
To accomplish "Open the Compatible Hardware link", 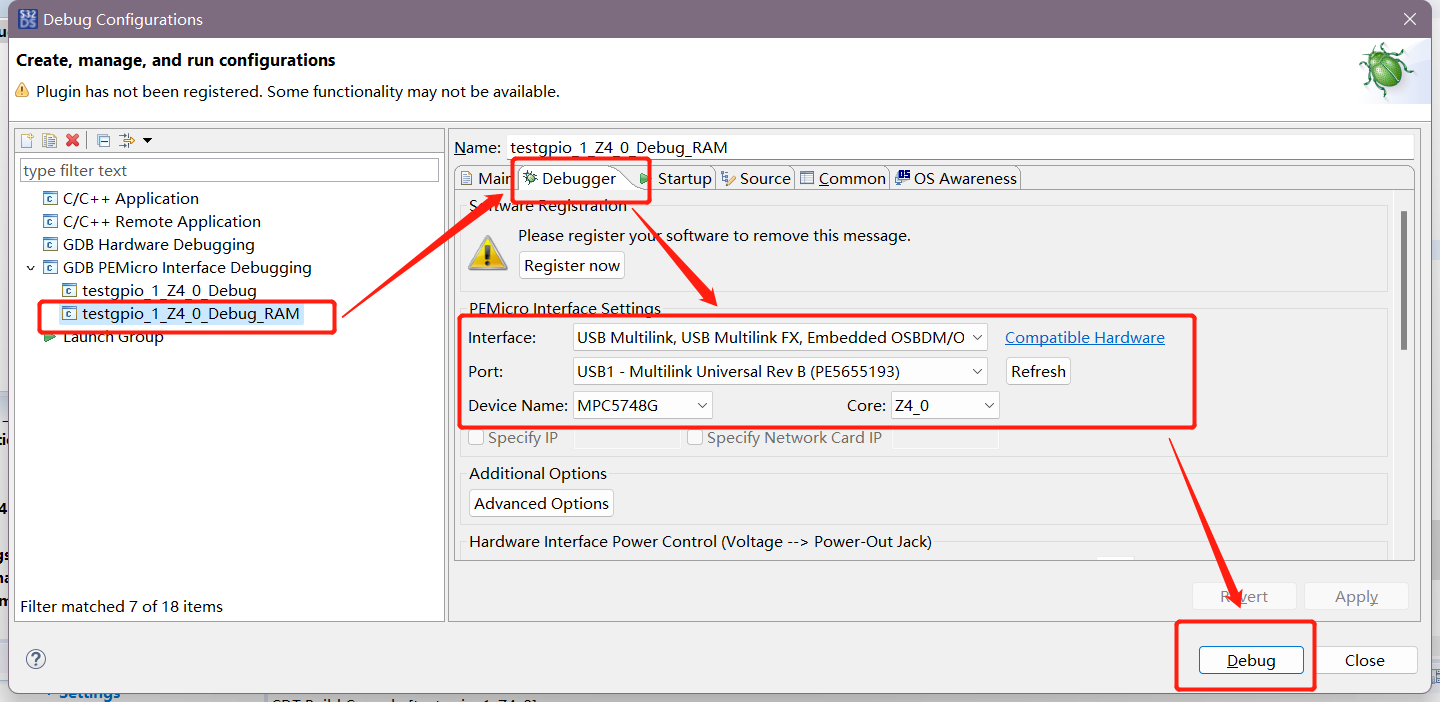I will 1085,337.
